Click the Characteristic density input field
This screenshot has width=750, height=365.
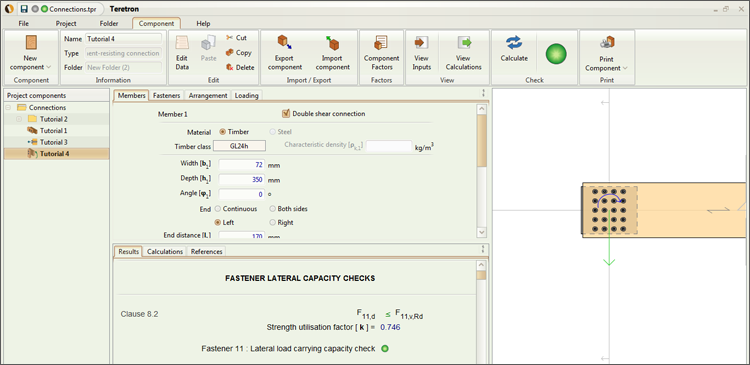(x=389, y=146)
